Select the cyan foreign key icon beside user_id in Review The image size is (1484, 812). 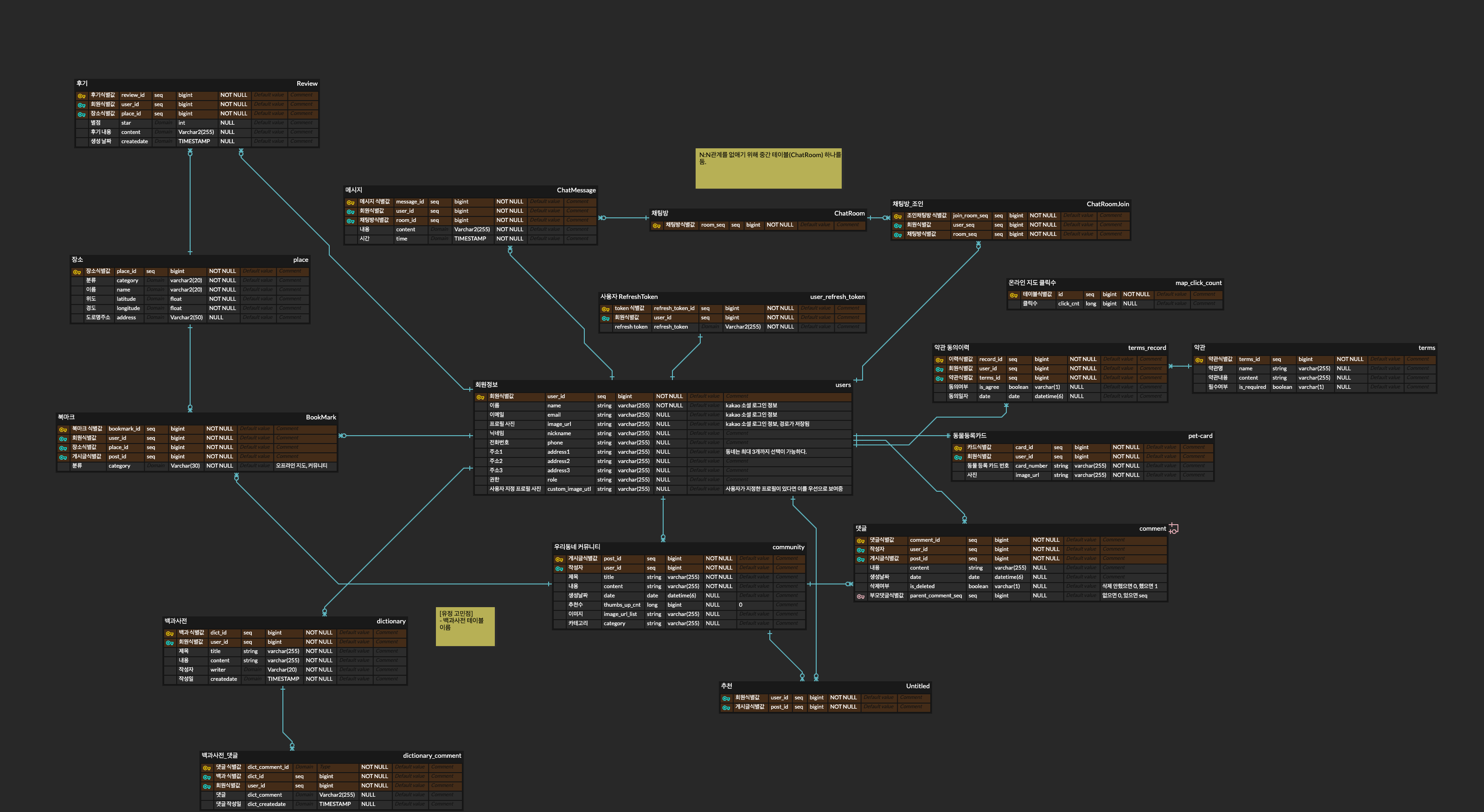coord(81,104)
